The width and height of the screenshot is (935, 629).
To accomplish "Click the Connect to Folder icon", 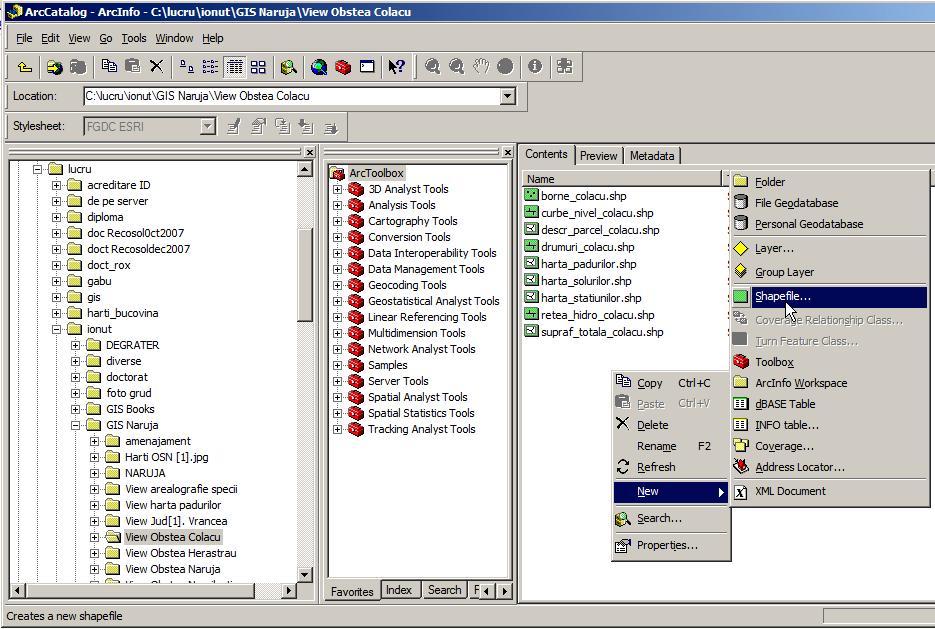I will [x=54, y=67].
